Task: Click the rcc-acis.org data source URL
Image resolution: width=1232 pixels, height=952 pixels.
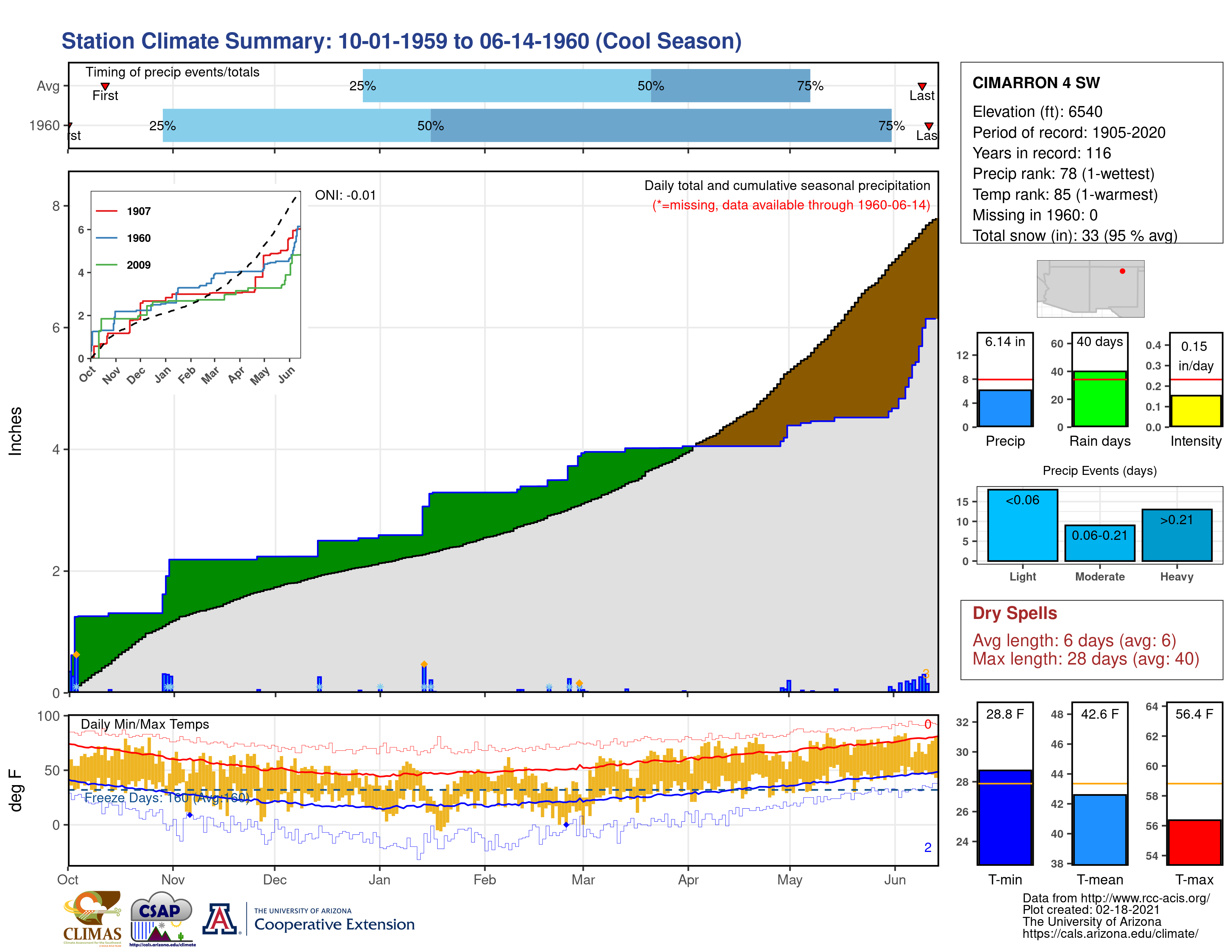Action: pyautogui.click(x=1146, y=898)
